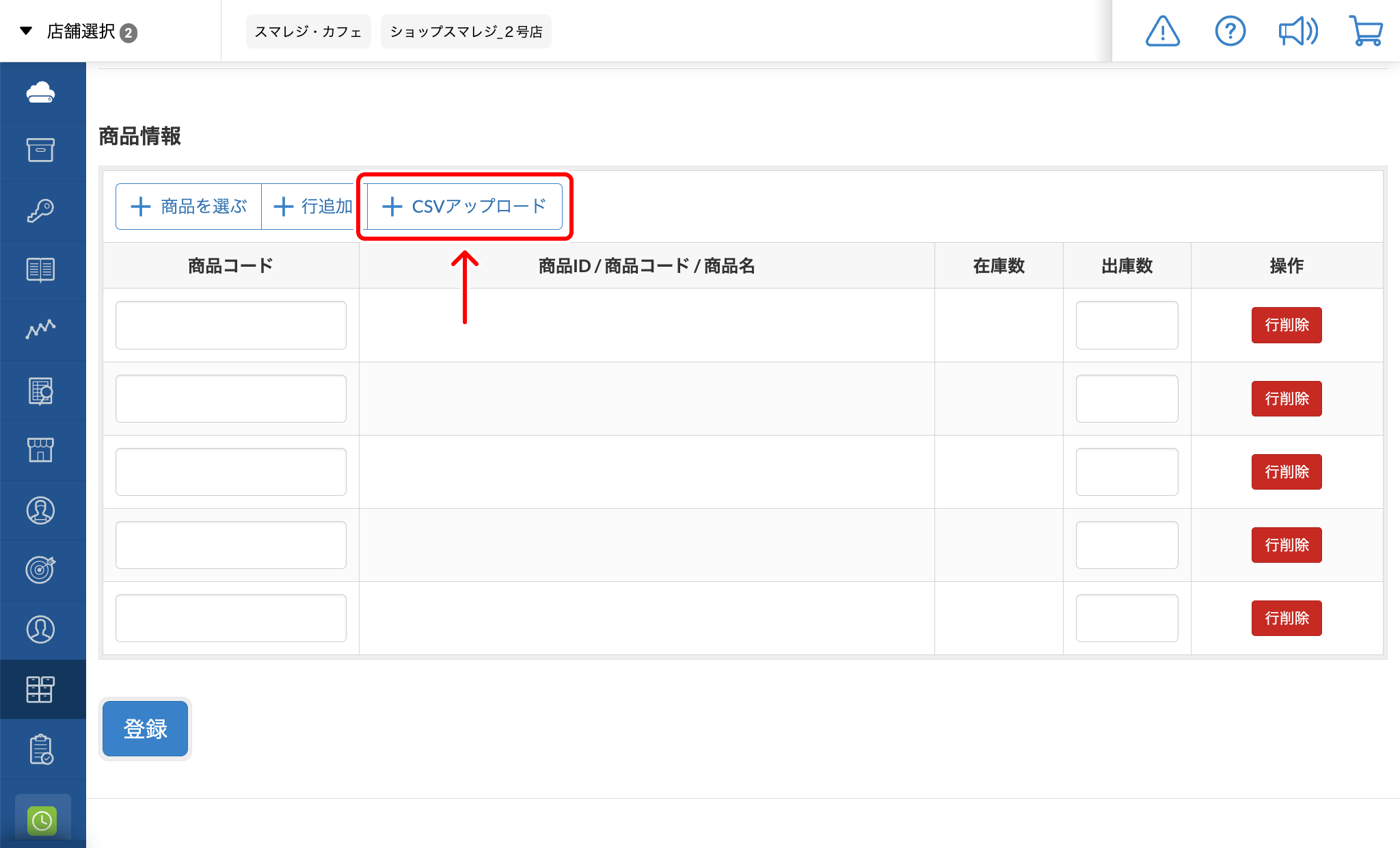This screenshot has height=848, width=1400.
Task: Focus the fourth row 商品コード field
Action: (x=231, y=545)
